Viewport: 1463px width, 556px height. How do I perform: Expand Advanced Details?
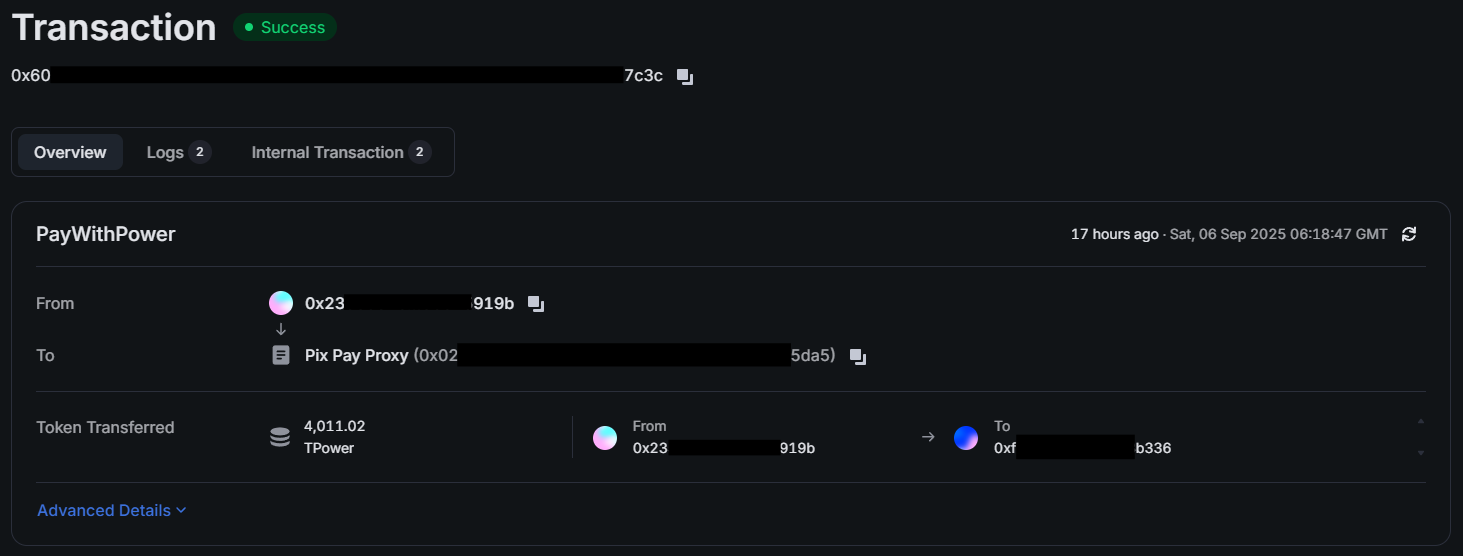112,510
